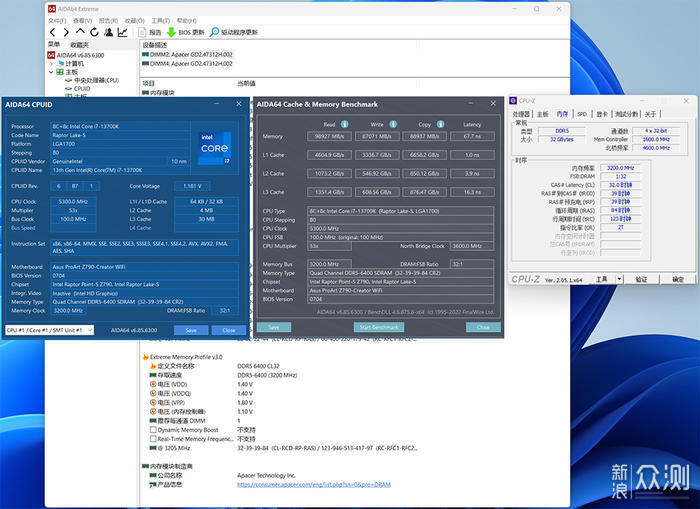Screen dimensions: 700x509
Task: Switch to CPU-Z SPD tab
Action: click(x=582, y=114)
